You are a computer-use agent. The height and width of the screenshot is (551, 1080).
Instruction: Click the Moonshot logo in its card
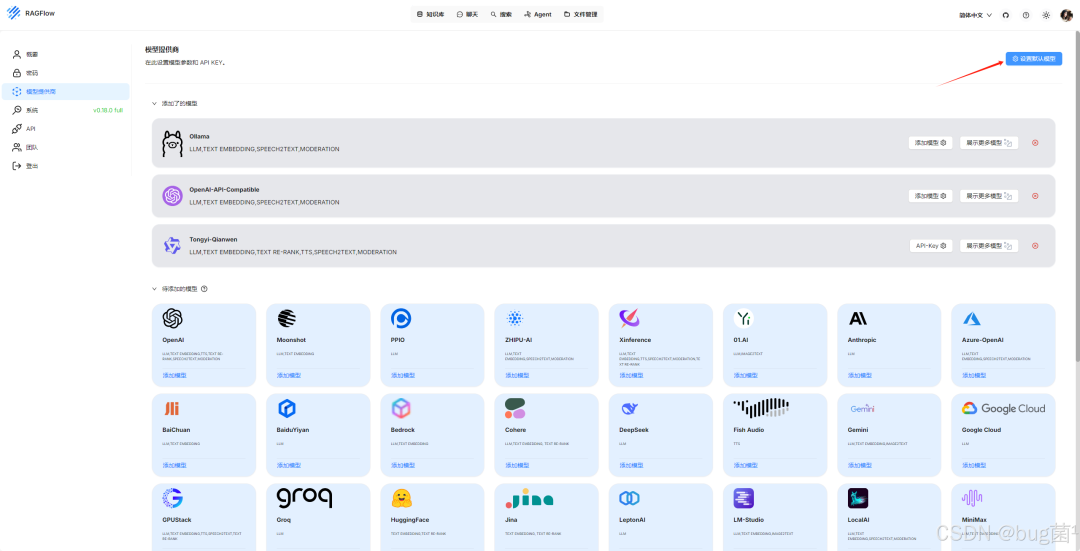pyautogui.click(x=287, y=318)
